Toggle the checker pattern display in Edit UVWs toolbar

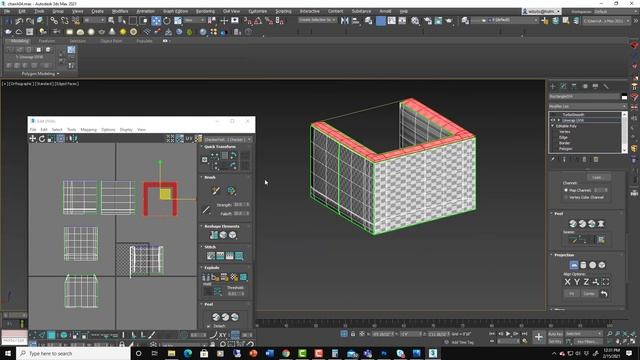pyautogui.click(x=198, y=139)
